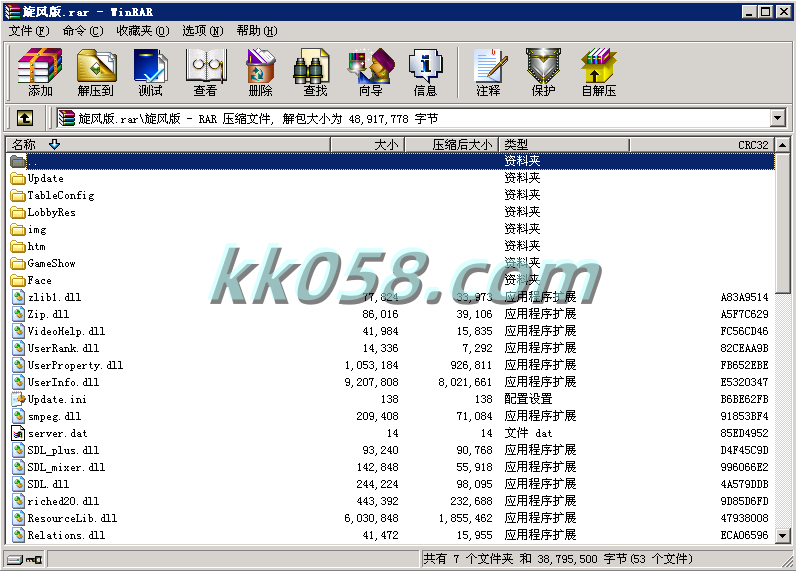Select the SDL.dll file
This screenshot has height=571, width=796.
[x=391, y=484]
